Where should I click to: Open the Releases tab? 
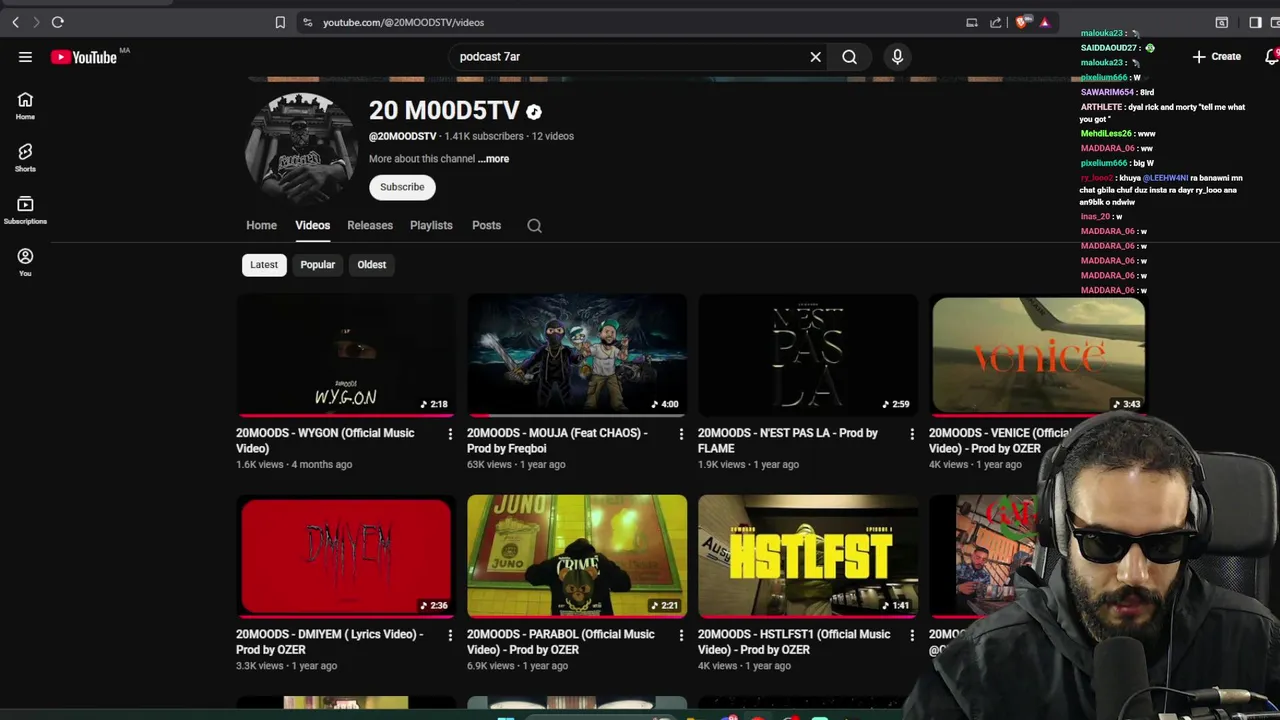click(x=370, y=225)
